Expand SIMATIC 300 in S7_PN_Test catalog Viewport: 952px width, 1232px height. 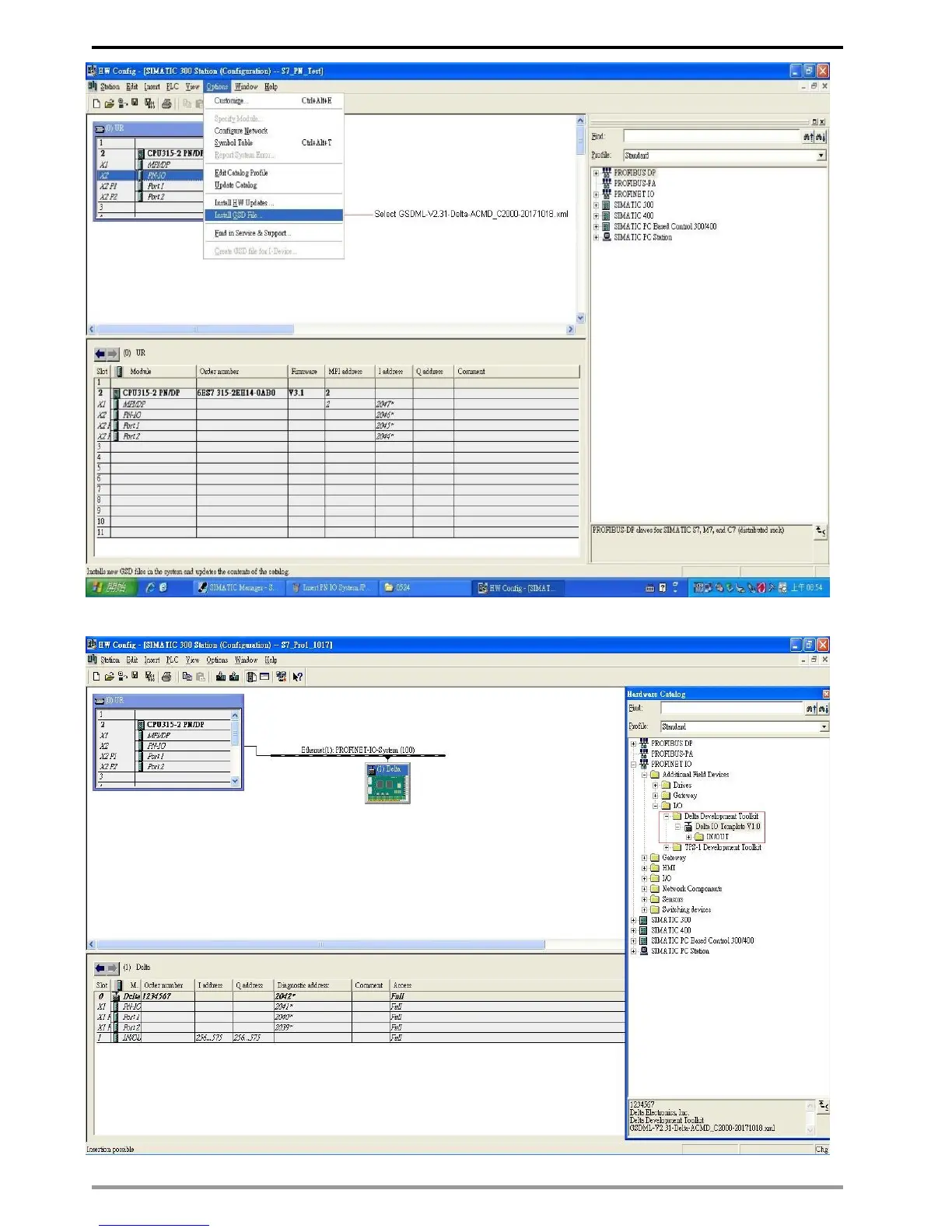pyautogui.click(x=596, y=205)
